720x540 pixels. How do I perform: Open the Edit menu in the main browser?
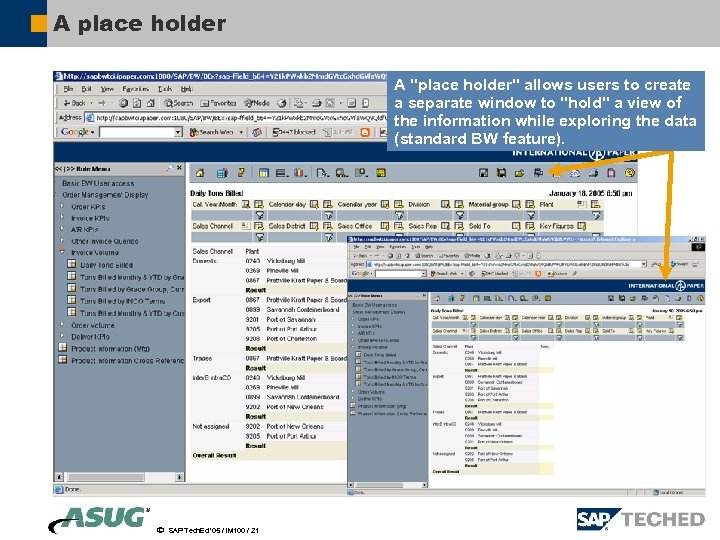tap(86, 89)
